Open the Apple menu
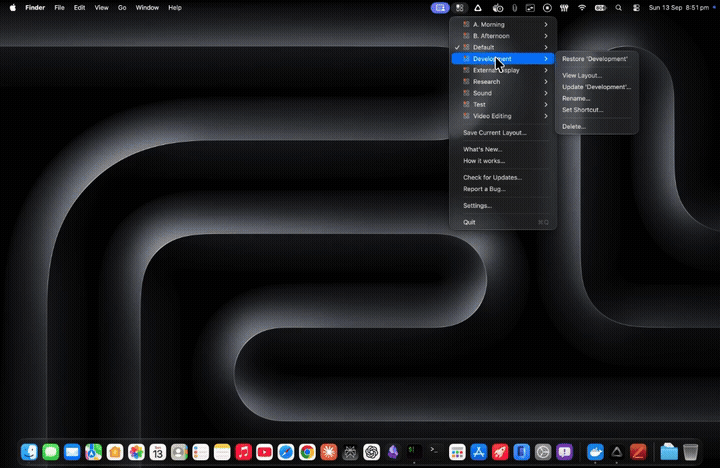The height and width of the screenshot is (468, 720). [x=12, y=8]
